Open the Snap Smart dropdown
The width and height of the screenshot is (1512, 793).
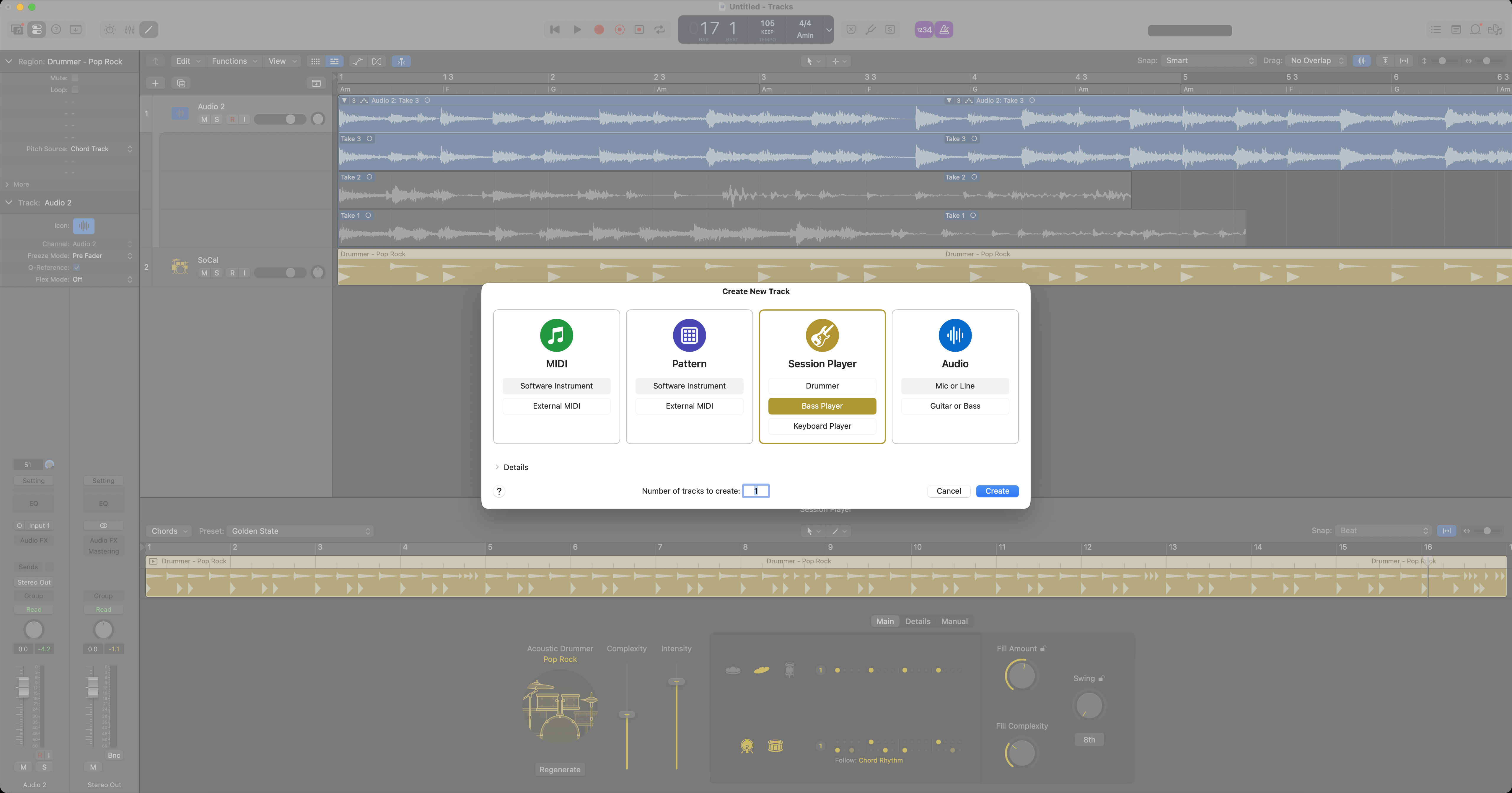(1209, 61)
